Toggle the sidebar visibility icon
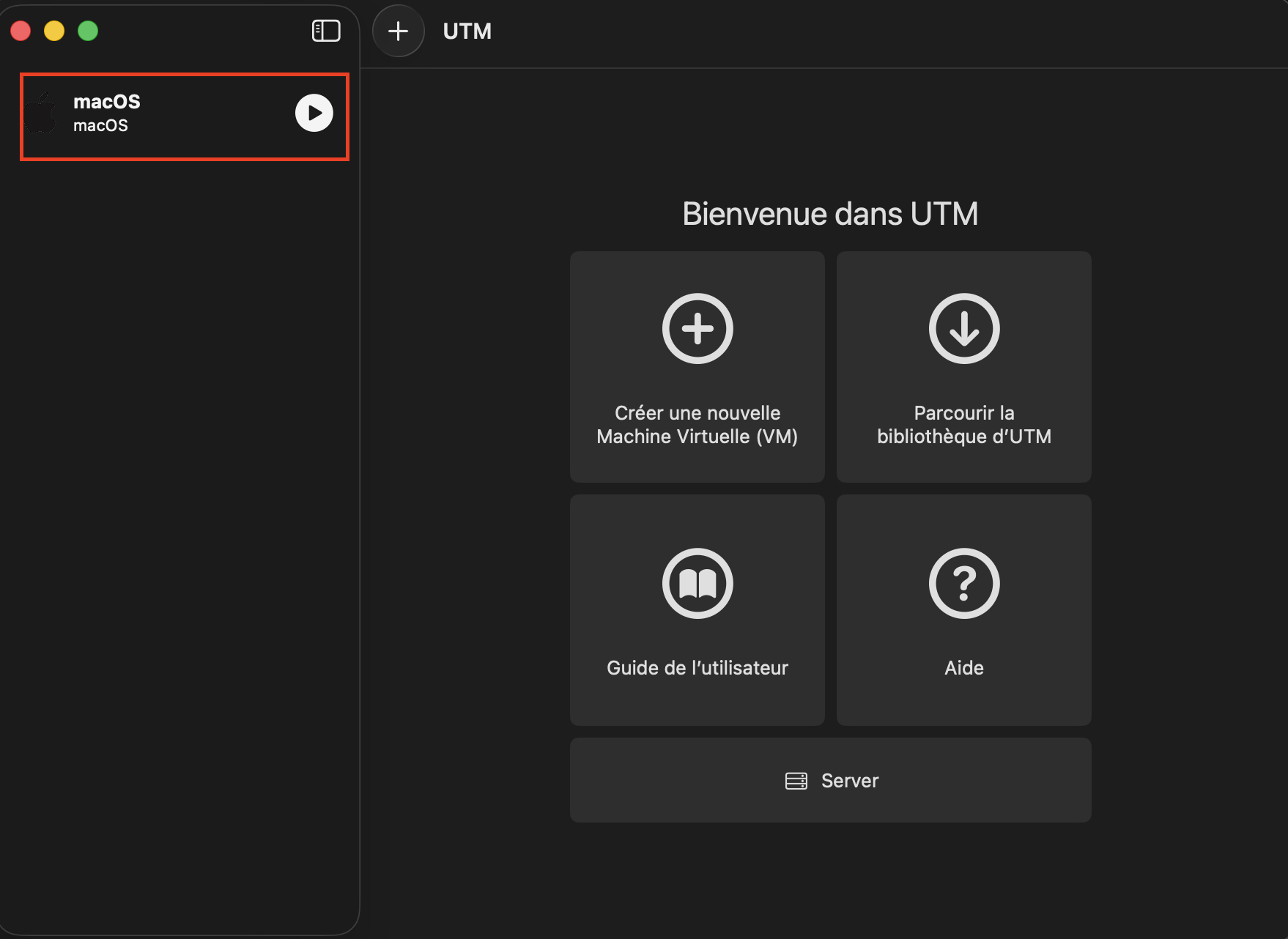This screenshot has width=1288, height=939. point(326,31)
